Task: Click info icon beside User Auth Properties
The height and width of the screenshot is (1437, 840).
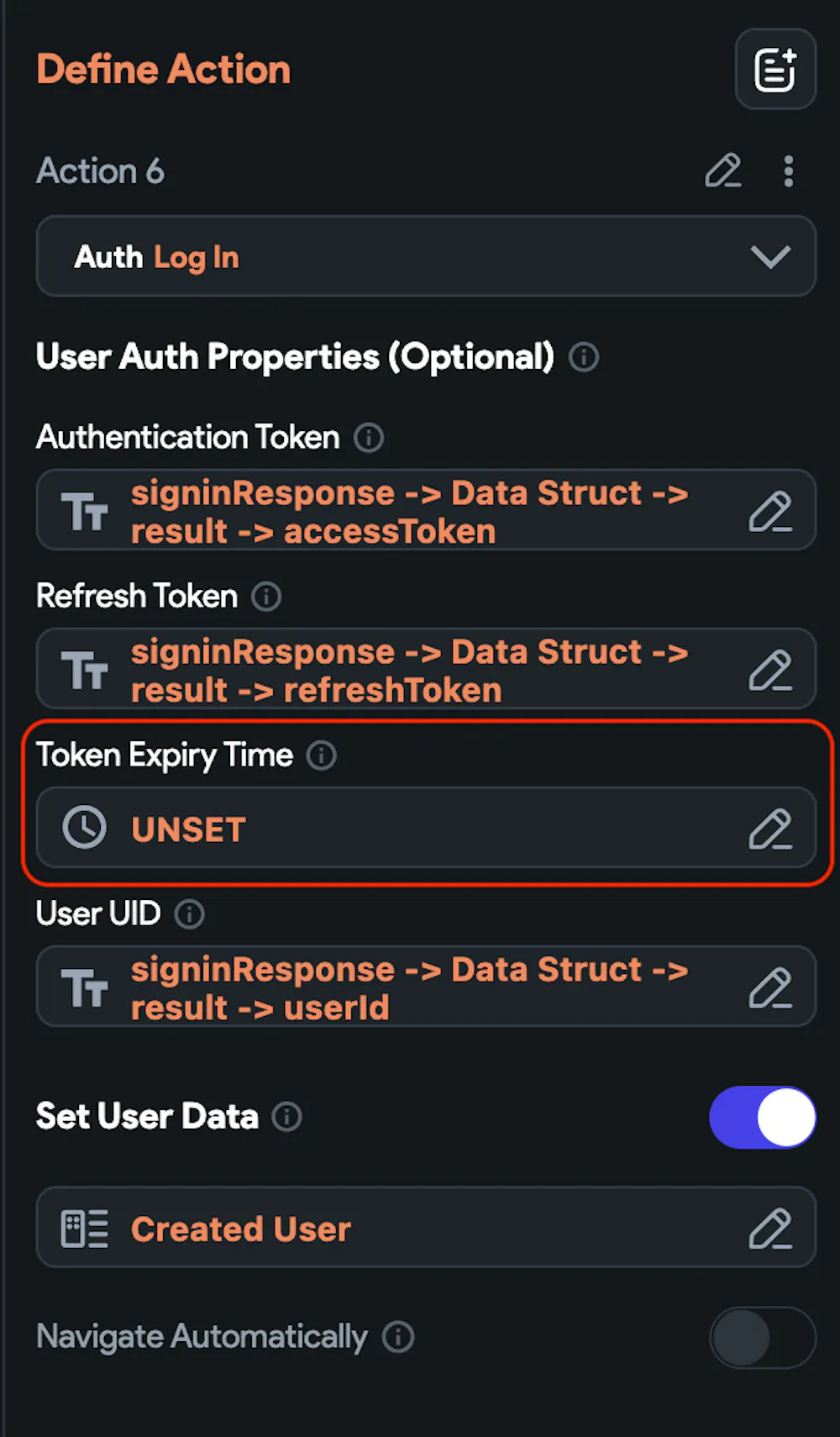Action: point(584,357)
